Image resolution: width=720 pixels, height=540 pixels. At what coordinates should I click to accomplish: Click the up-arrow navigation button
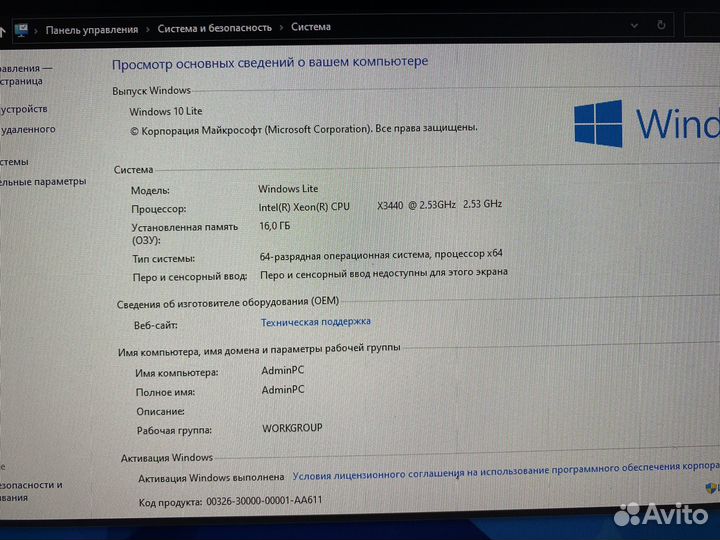[x=3, y=31]
